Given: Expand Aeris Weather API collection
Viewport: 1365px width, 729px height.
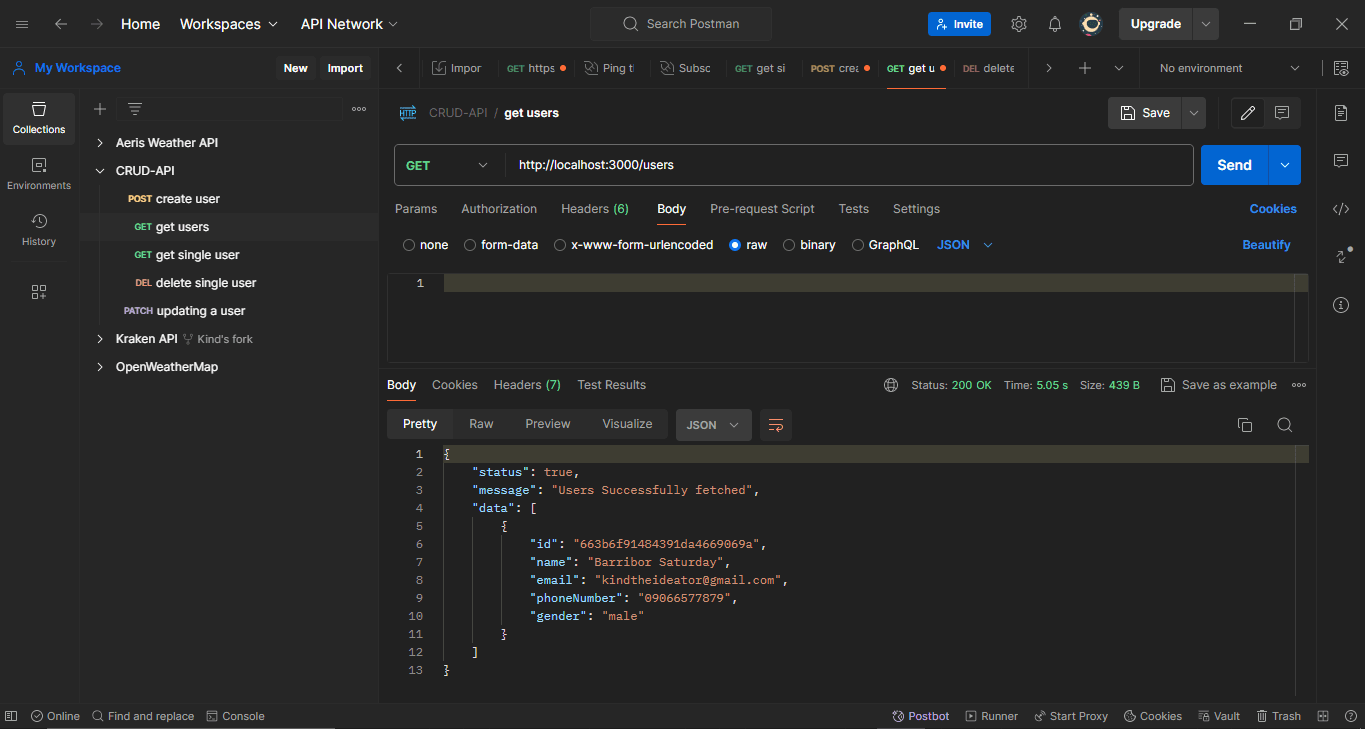Looking at the screenshot, I should (x=100, y=143).
